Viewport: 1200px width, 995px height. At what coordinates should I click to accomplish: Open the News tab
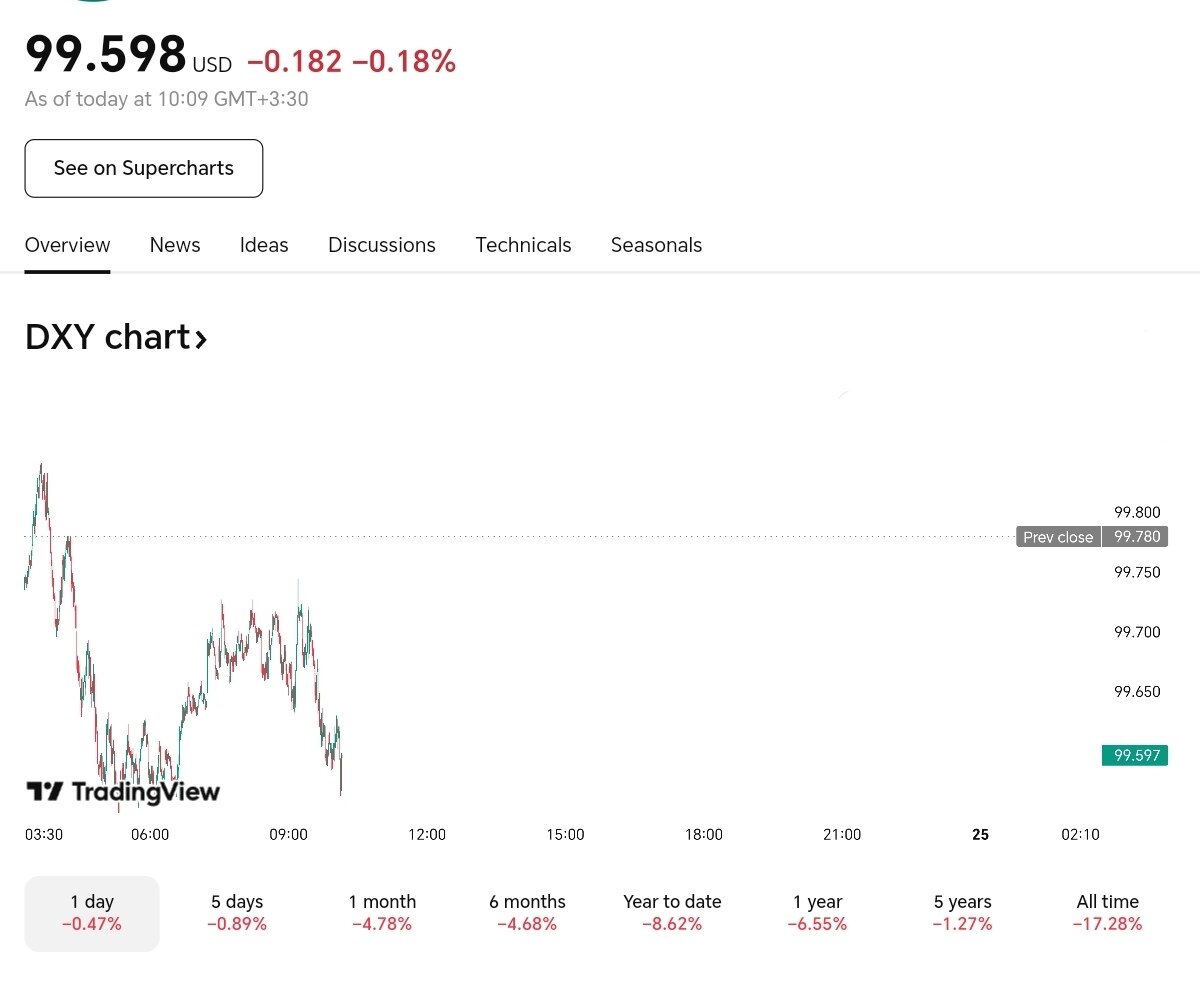click(175, 245)
